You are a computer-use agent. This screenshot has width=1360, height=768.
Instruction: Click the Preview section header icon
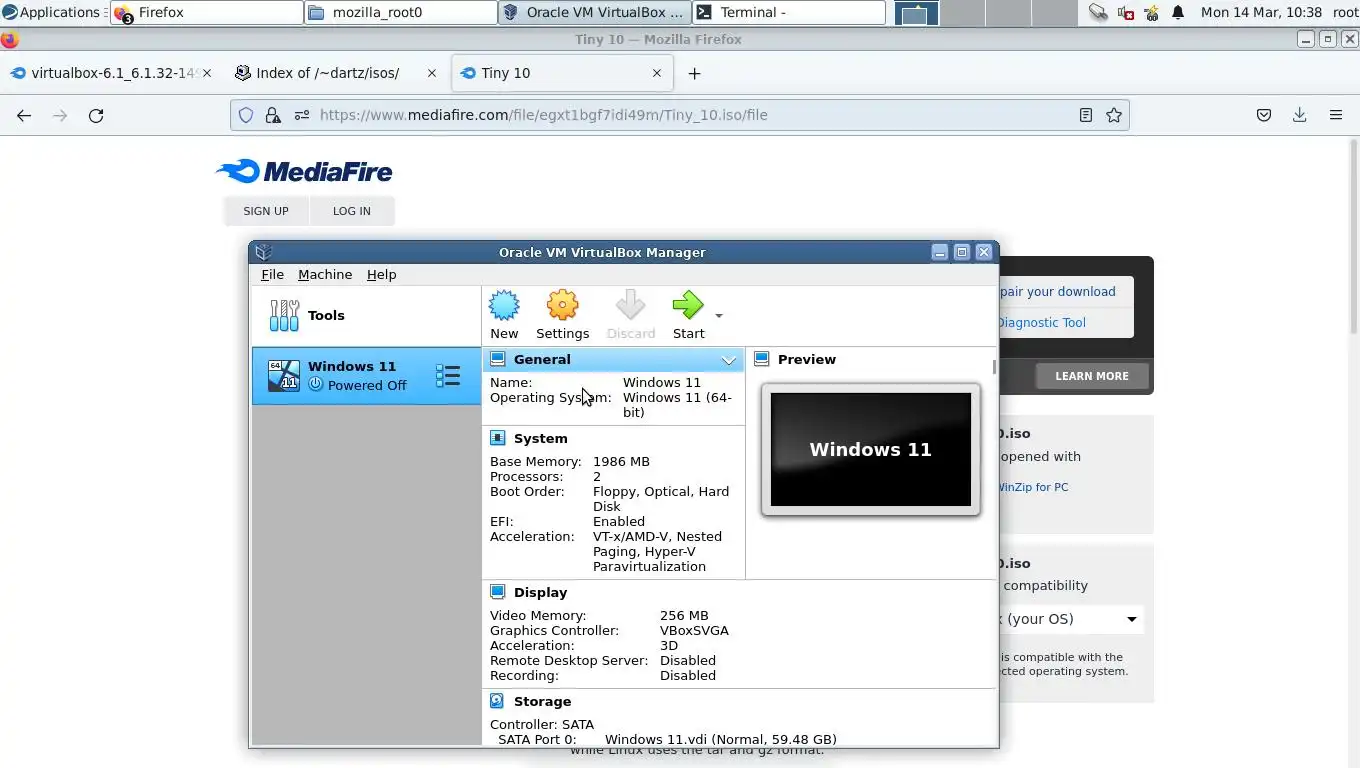(761, 359)
